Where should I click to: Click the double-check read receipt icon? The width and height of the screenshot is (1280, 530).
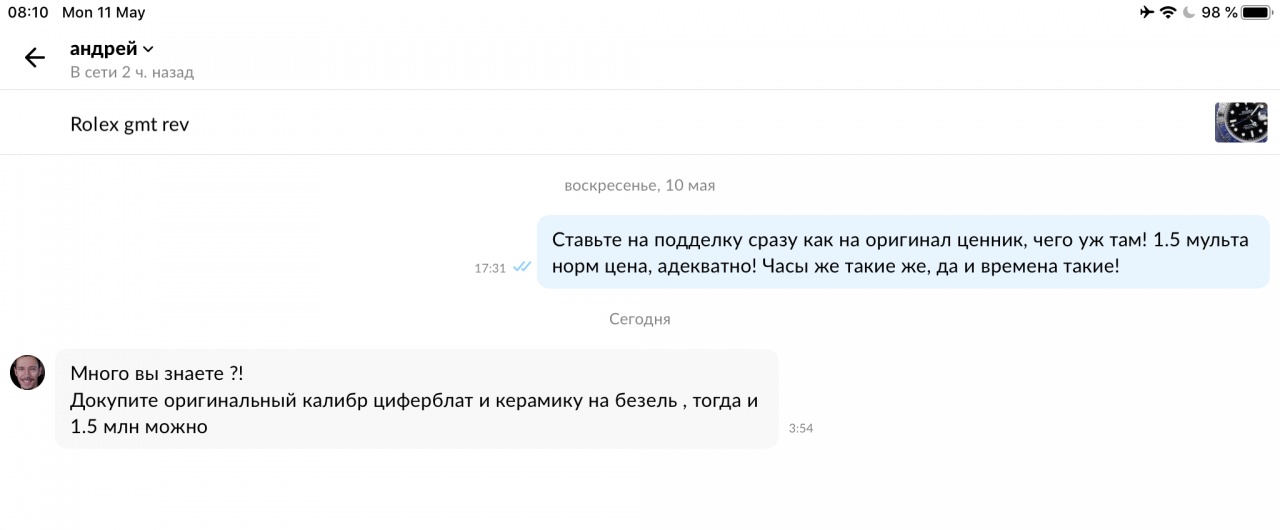point(522,267)
